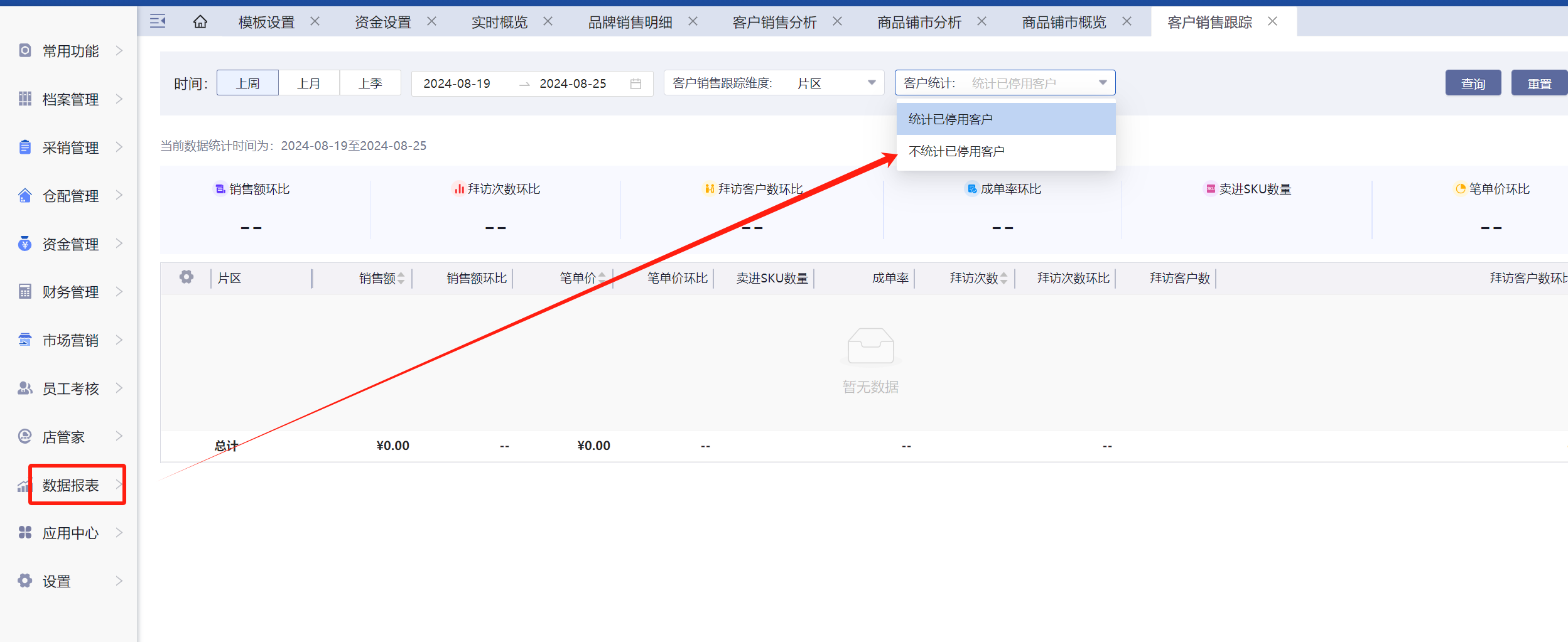Open table column settings gear icon
The width and height of the screenshot is (1568, 642).
187,277
